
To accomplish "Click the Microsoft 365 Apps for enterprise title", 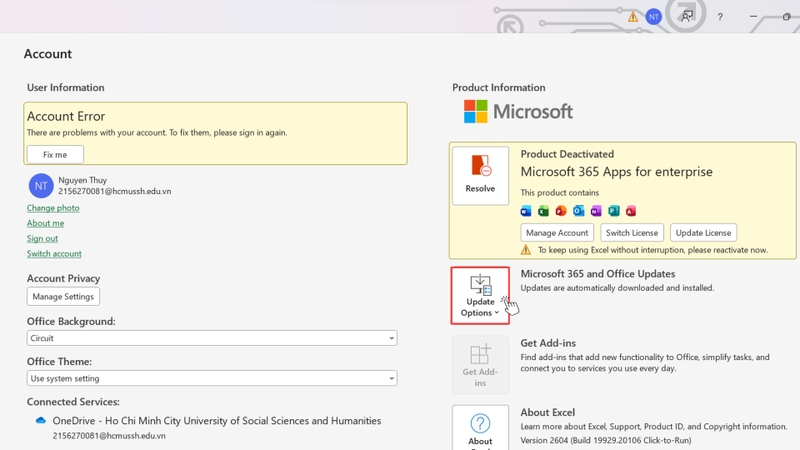I will (616, 172).
